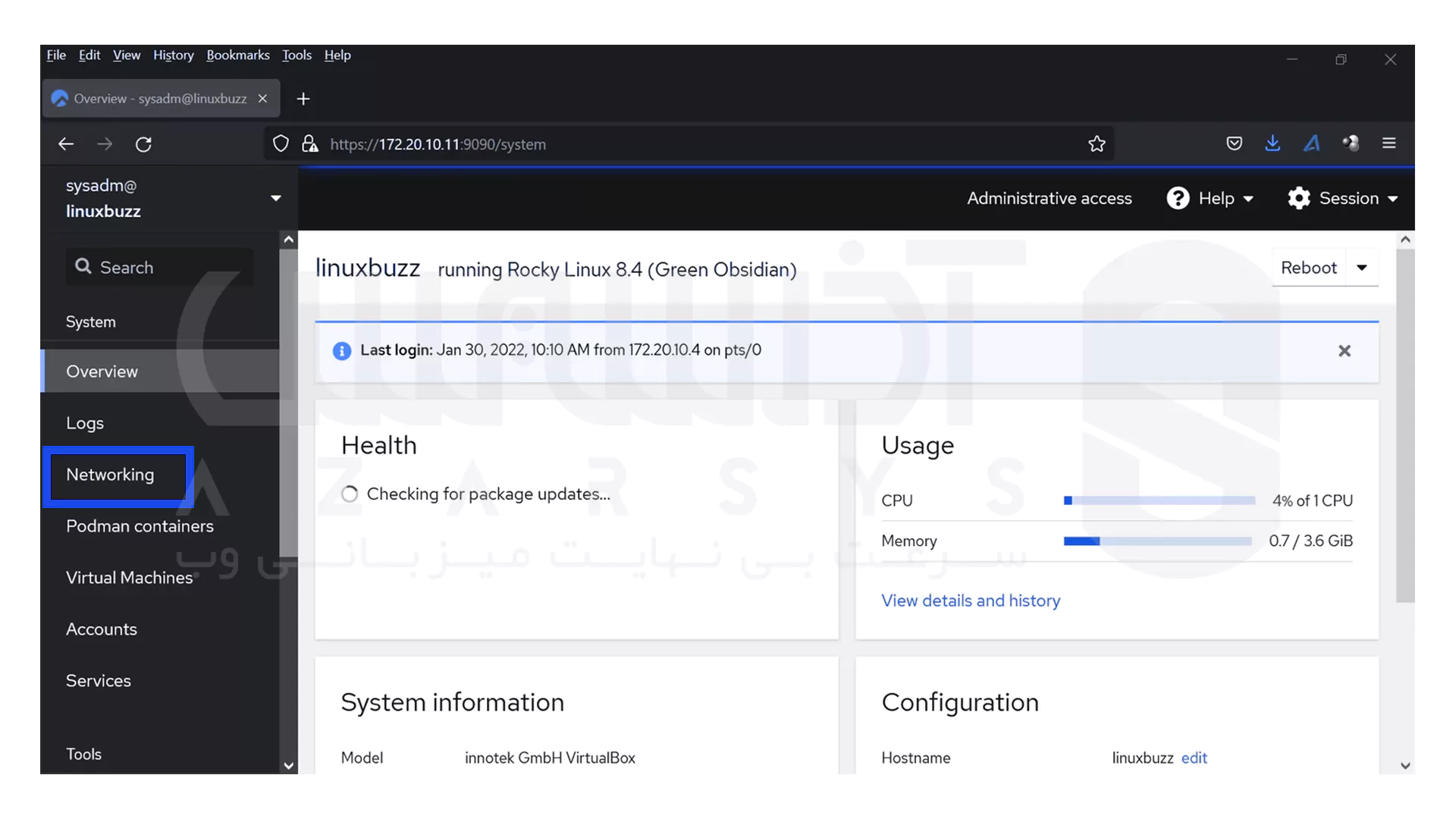The width and height of the screenshot is (1456, 819).
Task: Click the 'Tools' sidebar section label
Action: (83, 754)
